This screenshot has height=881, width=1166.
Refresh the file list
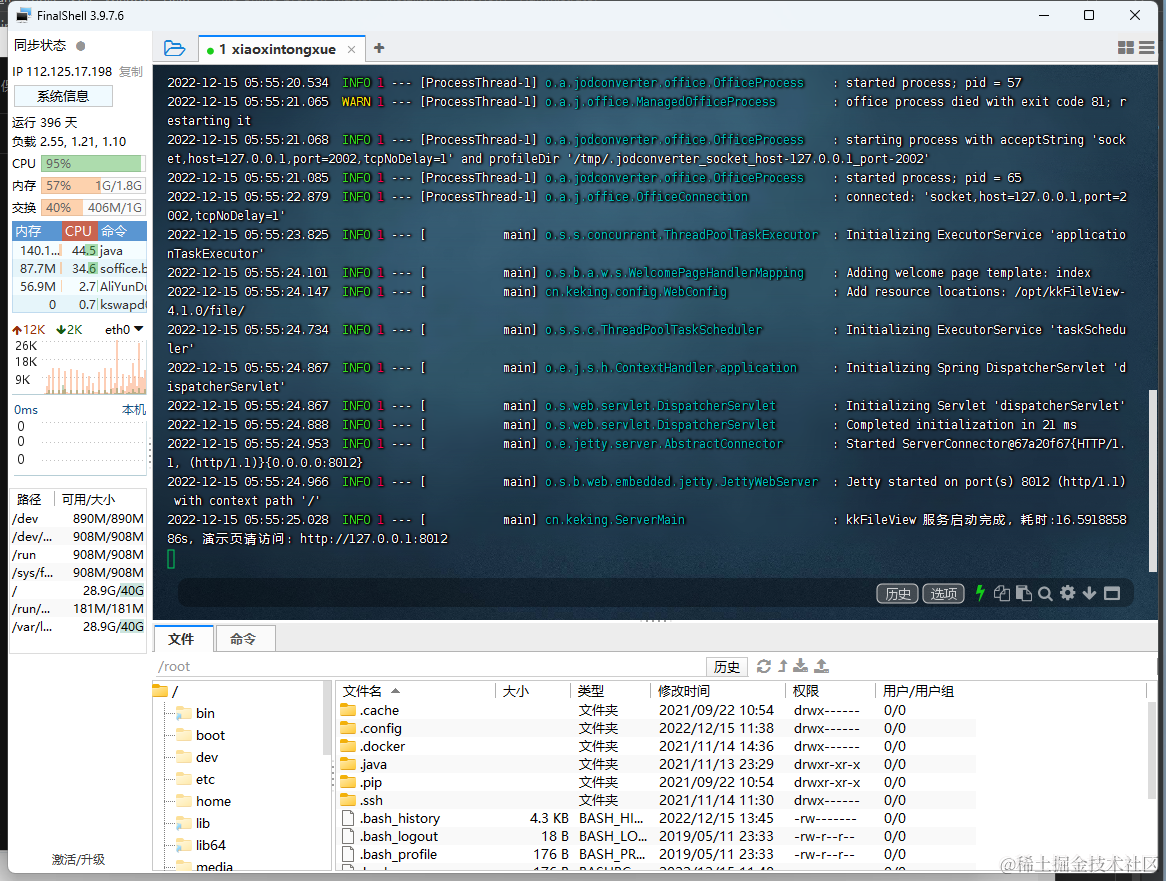click(x=764, y=666)
